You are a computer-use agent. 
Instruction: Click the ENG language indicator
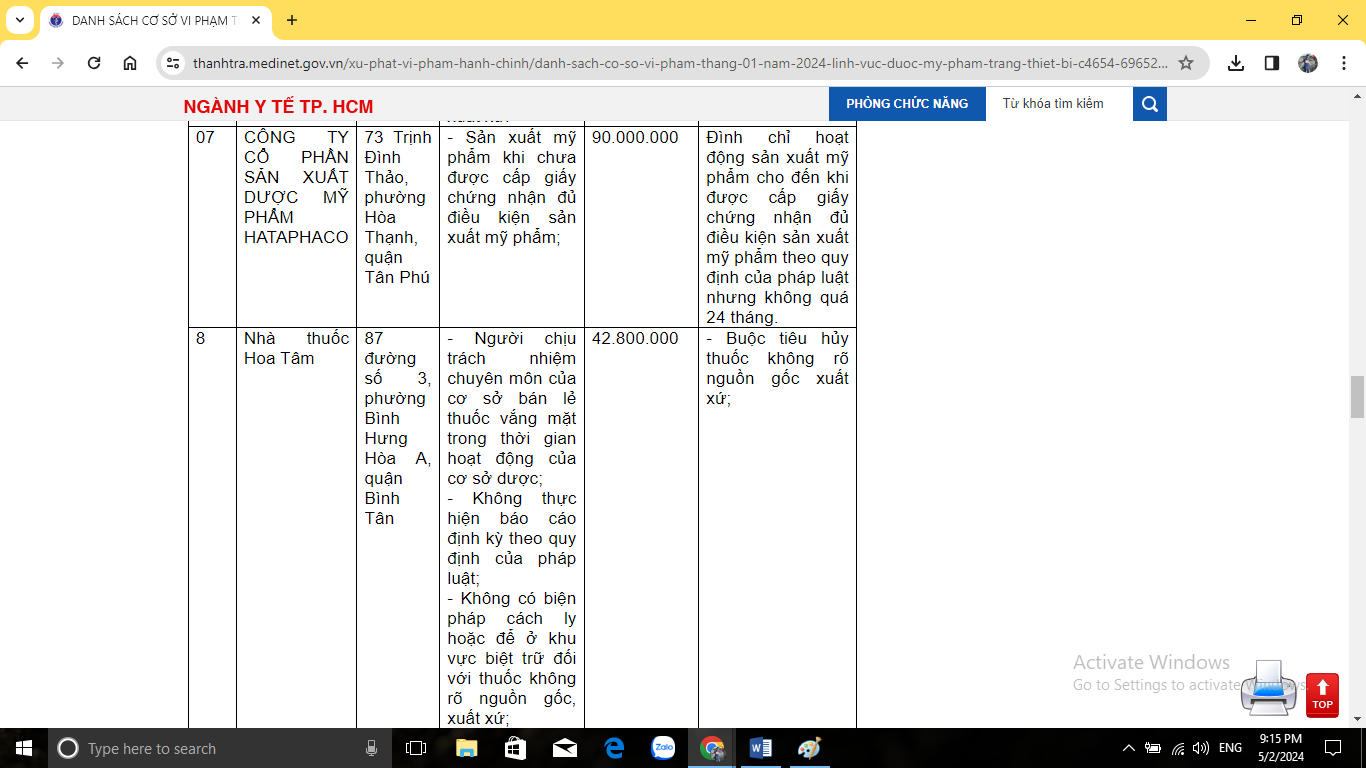click(1231, 748)
